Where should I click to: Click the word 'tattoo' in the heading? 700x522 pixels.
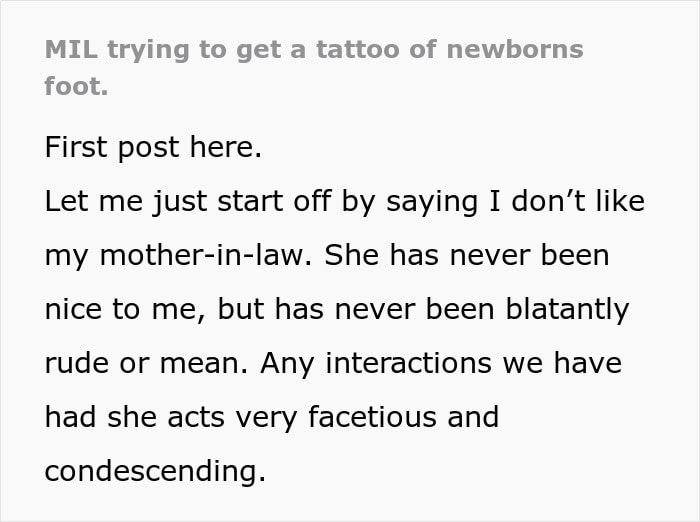pos(358,49)
